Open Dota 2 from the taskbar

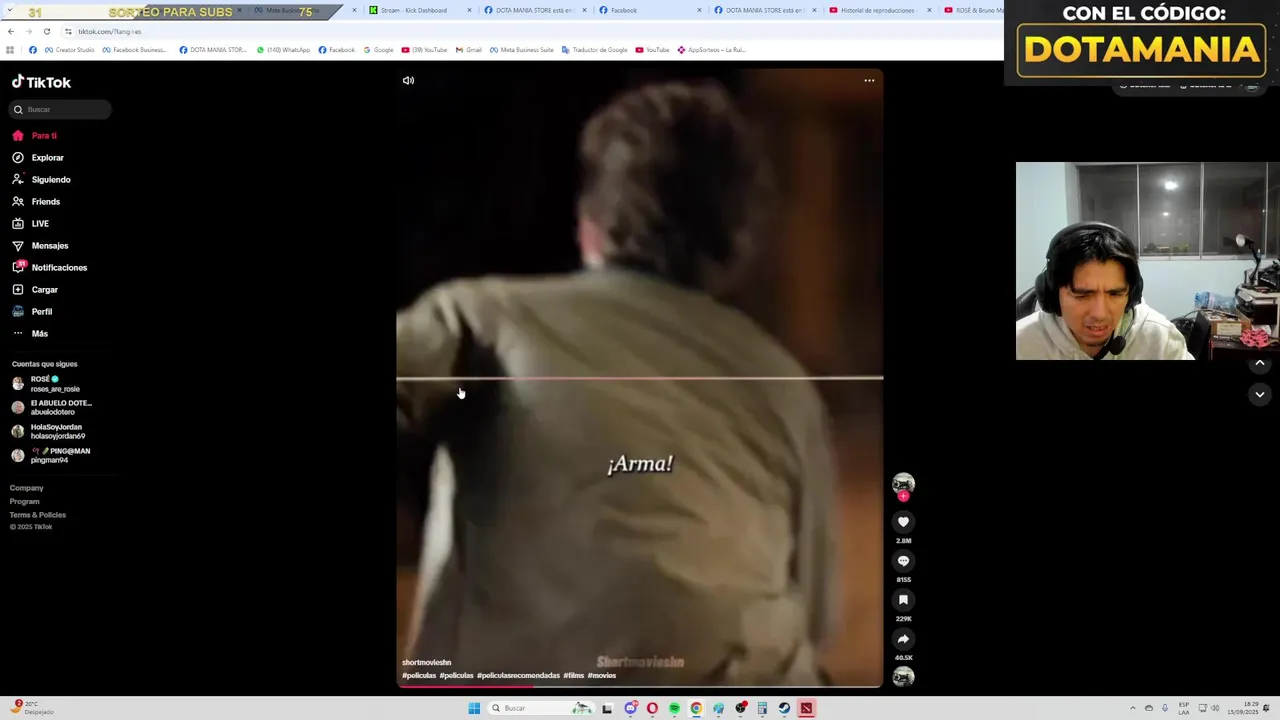(x=806, y=708)
